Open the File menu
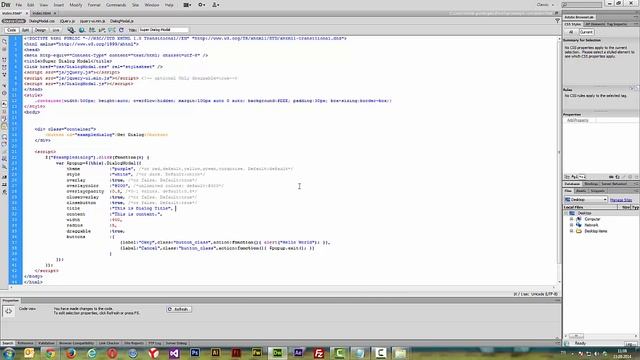 (19, 5)
